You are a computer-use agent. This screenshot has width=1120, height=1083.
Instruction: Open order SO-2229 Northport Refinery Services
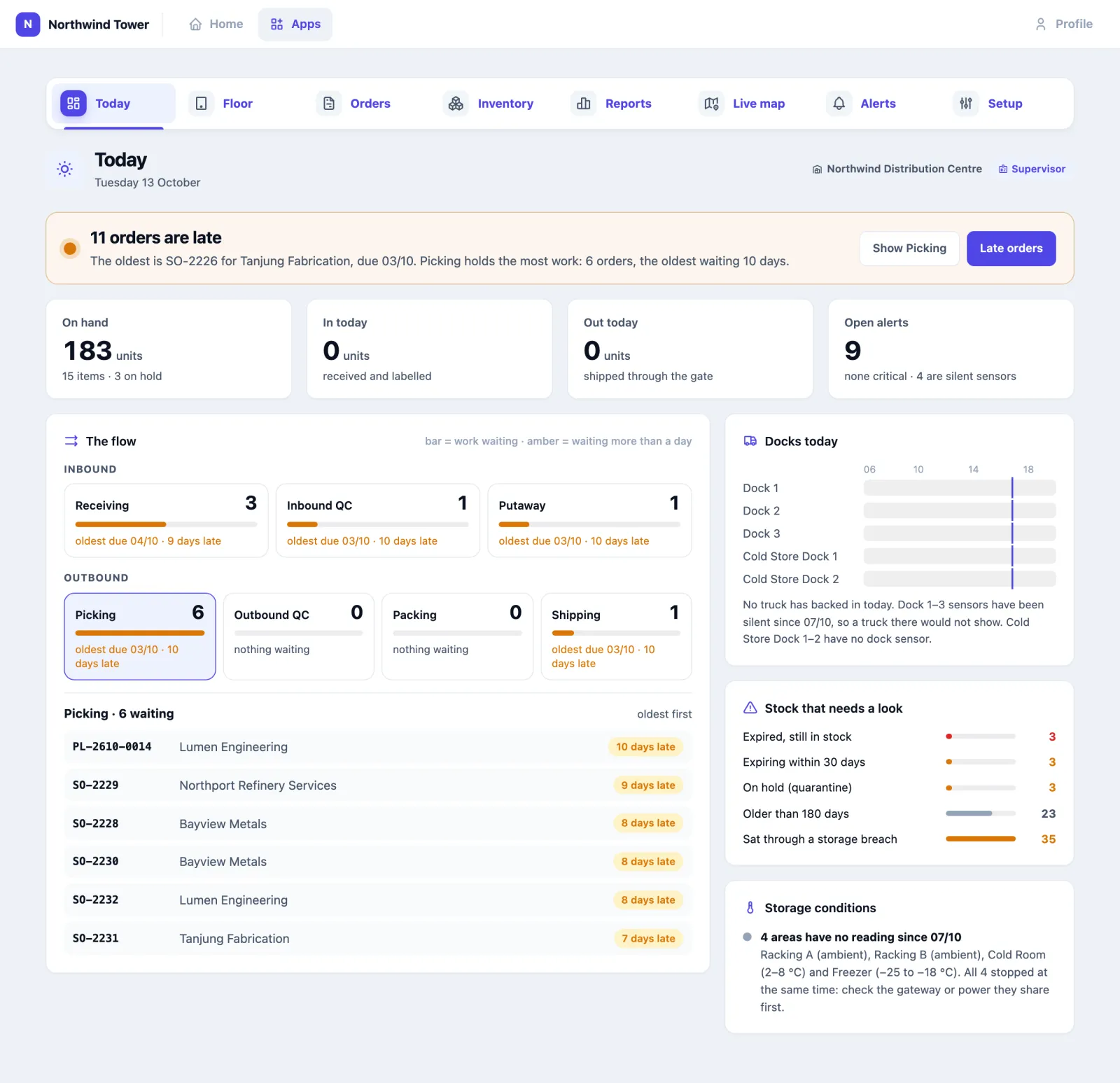pyautogui.click(x=378, y=785)
